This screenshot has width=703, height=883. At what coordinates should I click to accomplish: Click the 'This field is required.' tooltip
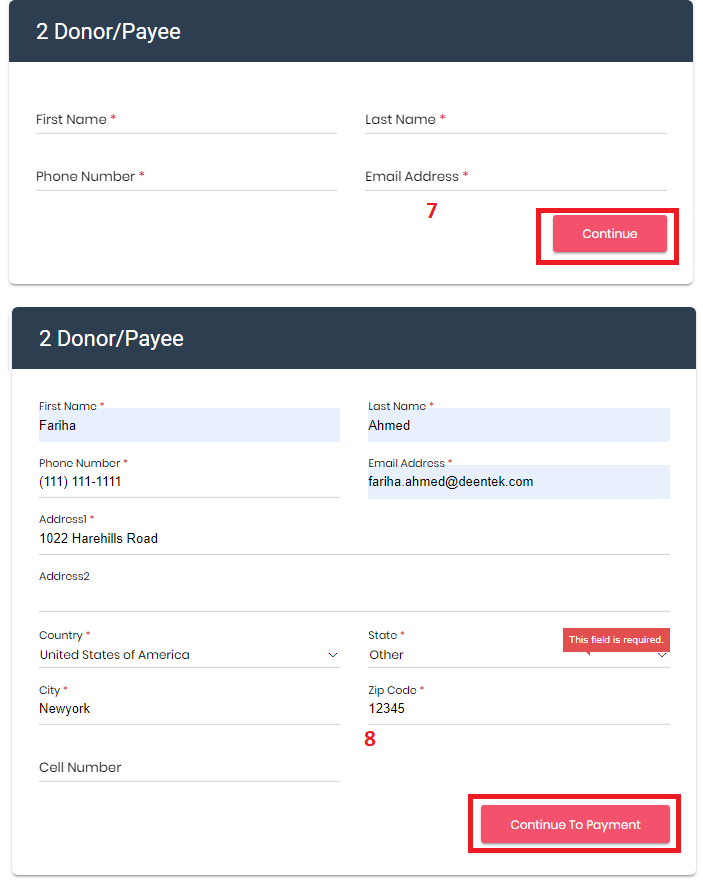tap(616, 640)
